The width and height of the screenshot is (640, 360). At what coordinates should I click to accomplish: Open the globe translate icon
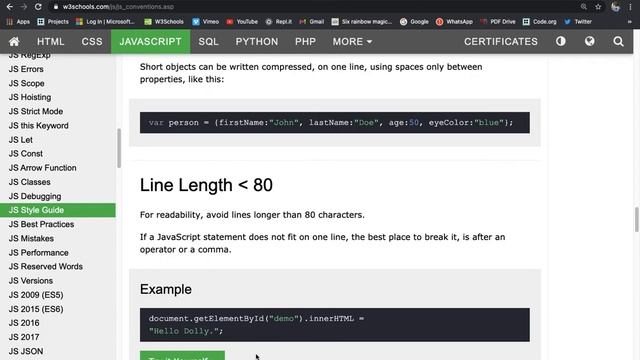pyautogui.click(x=589, y=41)
